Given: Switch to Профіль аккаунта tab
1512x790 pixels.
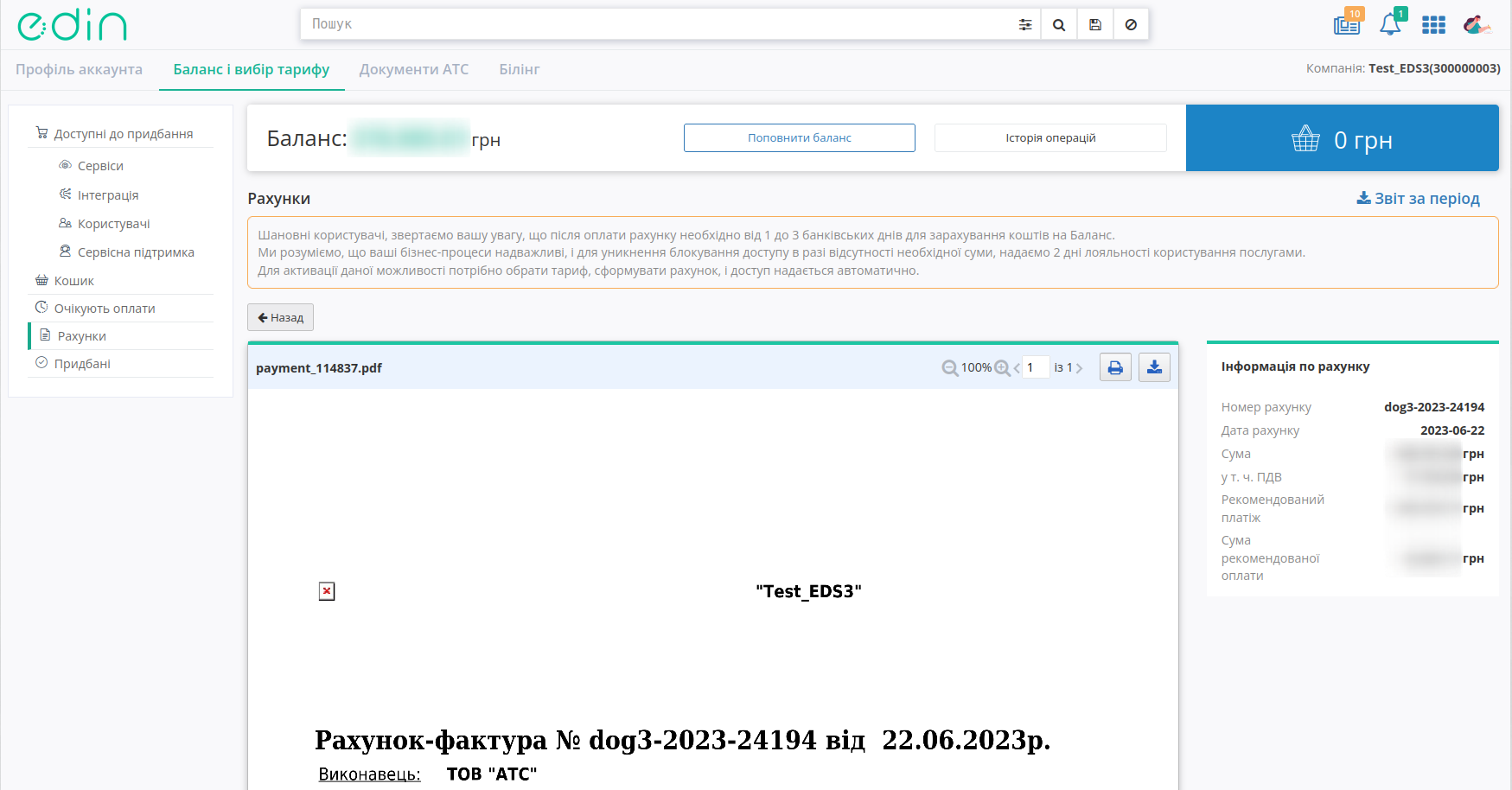Looking at the screenshot, I should 79,69.
